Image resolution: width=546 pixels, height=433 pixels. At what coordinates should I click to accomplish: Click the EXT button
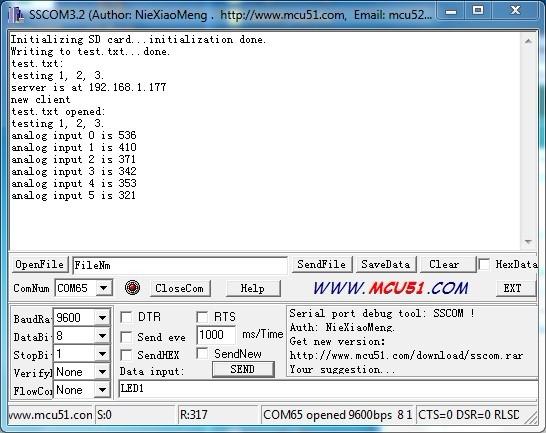[x=513, y=288]
